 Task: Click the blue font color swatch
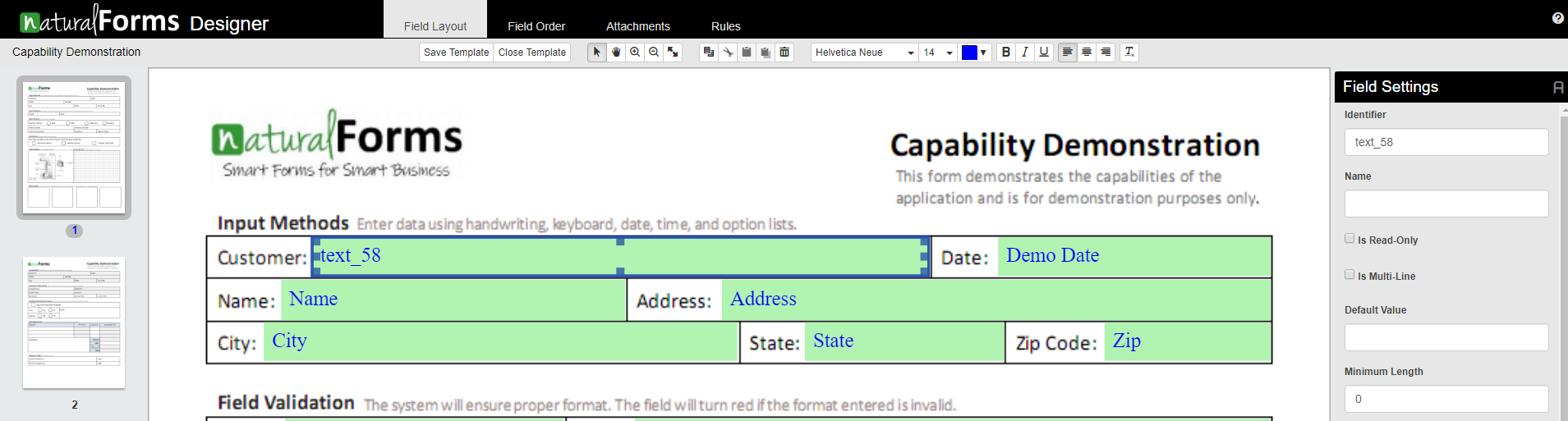pos(969,53)
